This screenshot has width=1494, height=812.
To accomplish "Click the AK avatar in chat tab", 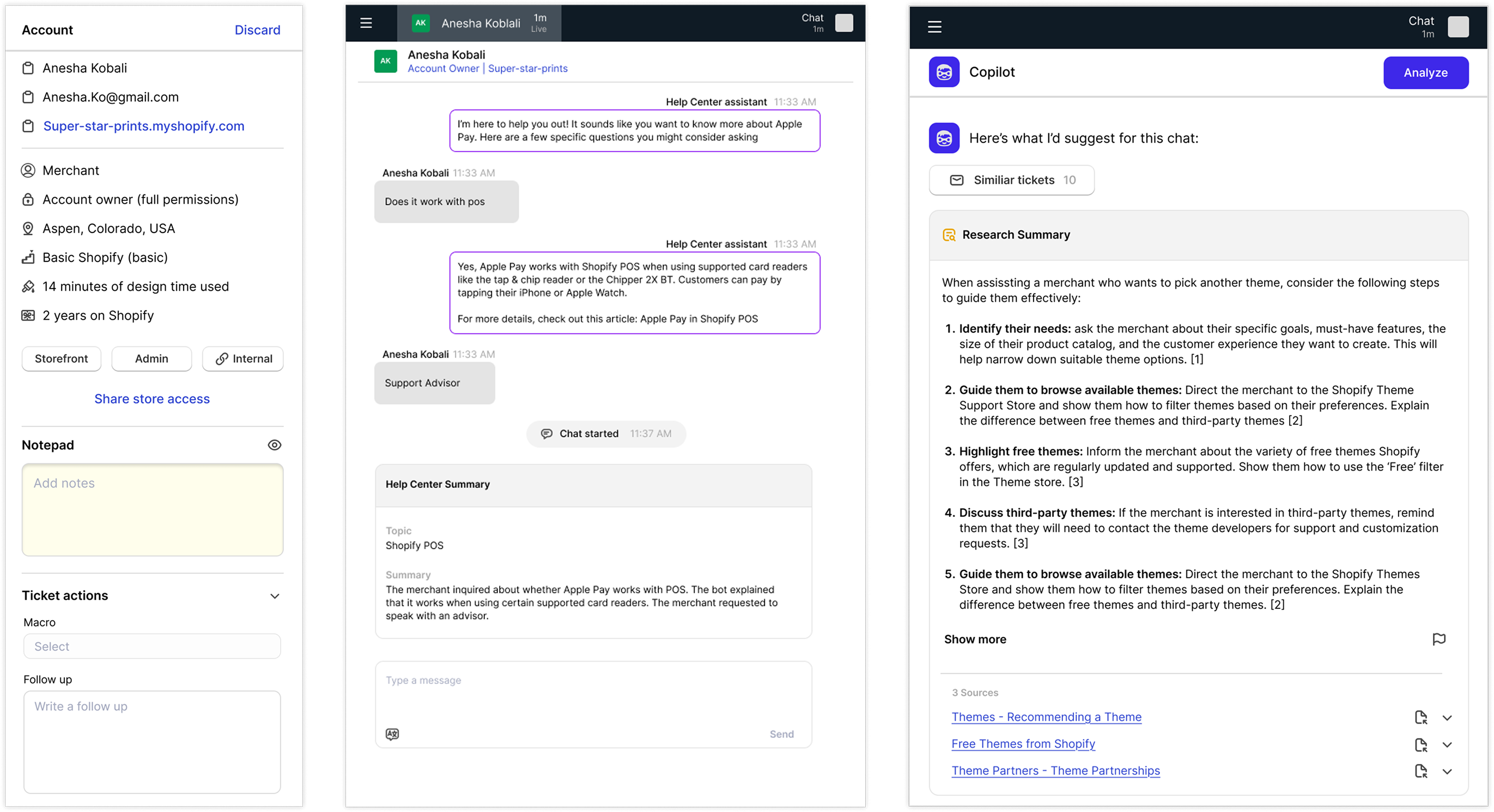I will pos(421,23).
